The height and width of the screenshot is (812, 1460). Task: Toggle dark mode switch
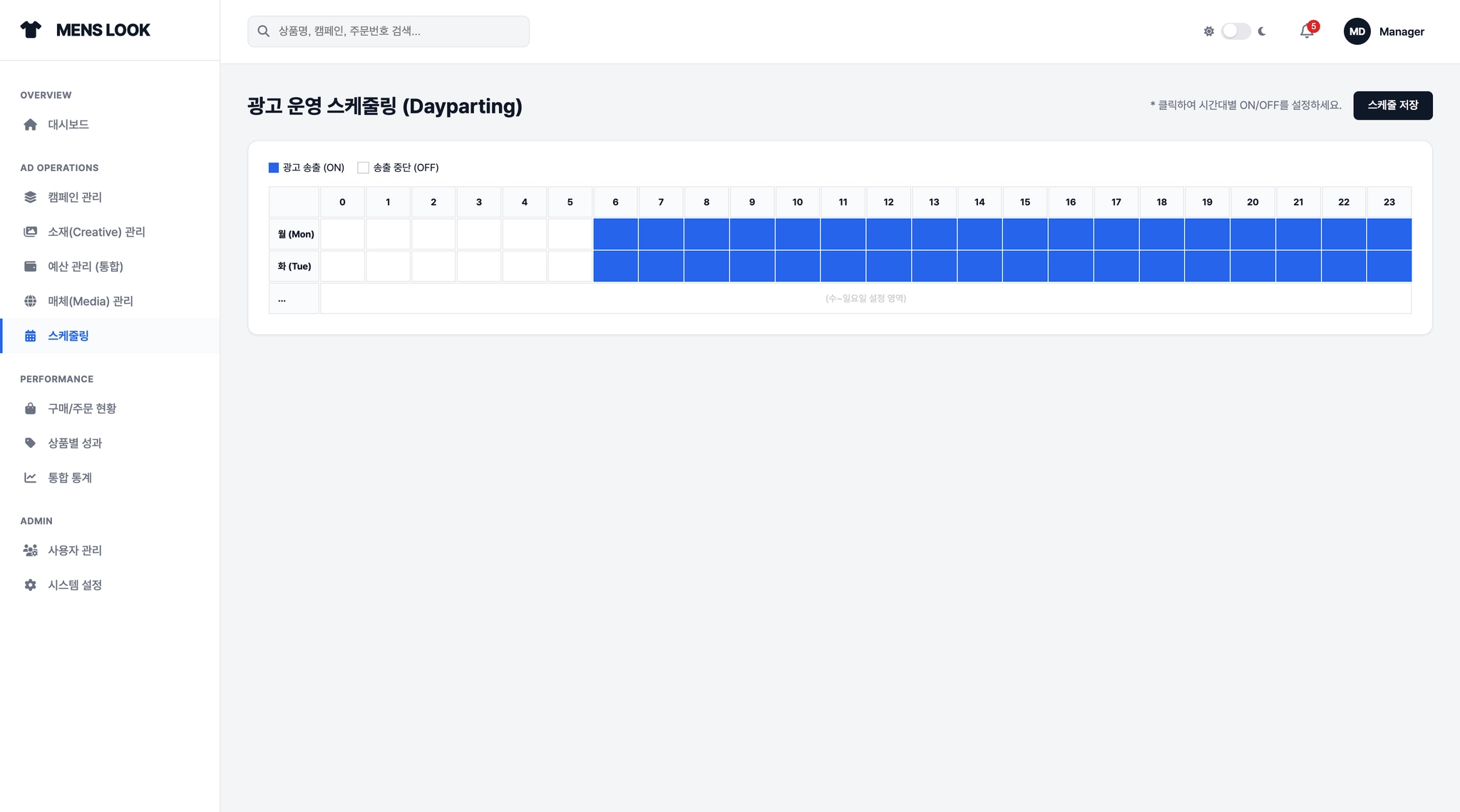pos(1235,31)
